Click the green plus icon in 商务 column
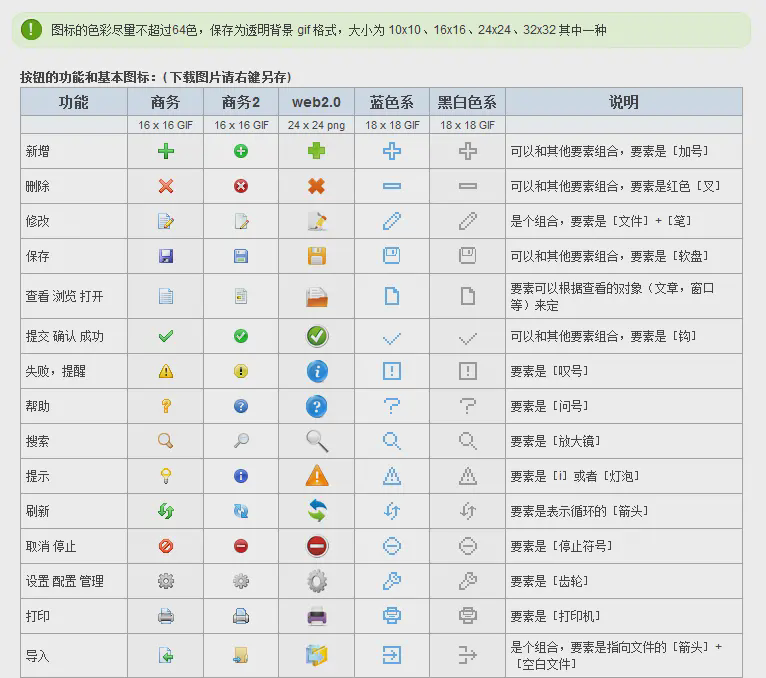The width and height of the screenshot is (766, 678). (x=166, y=151)
